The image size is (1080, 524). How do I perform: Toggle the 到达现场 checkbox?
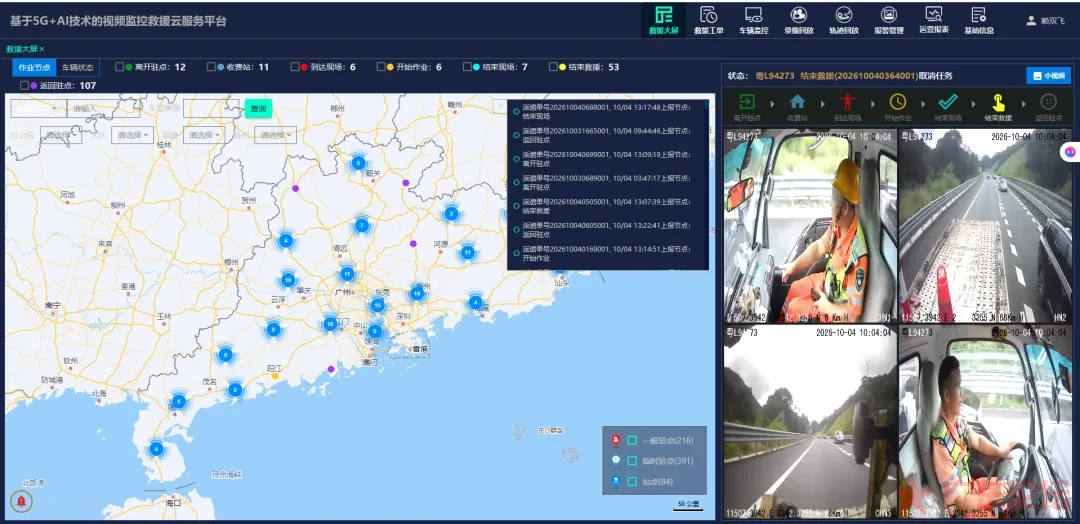(295, 67)
